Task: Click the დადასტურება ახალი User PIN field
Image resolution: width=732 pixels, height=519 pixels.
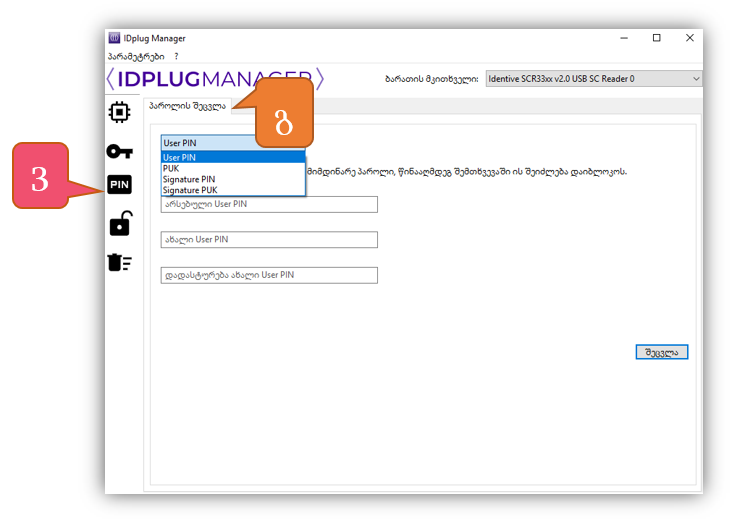Action: [269, 275]
